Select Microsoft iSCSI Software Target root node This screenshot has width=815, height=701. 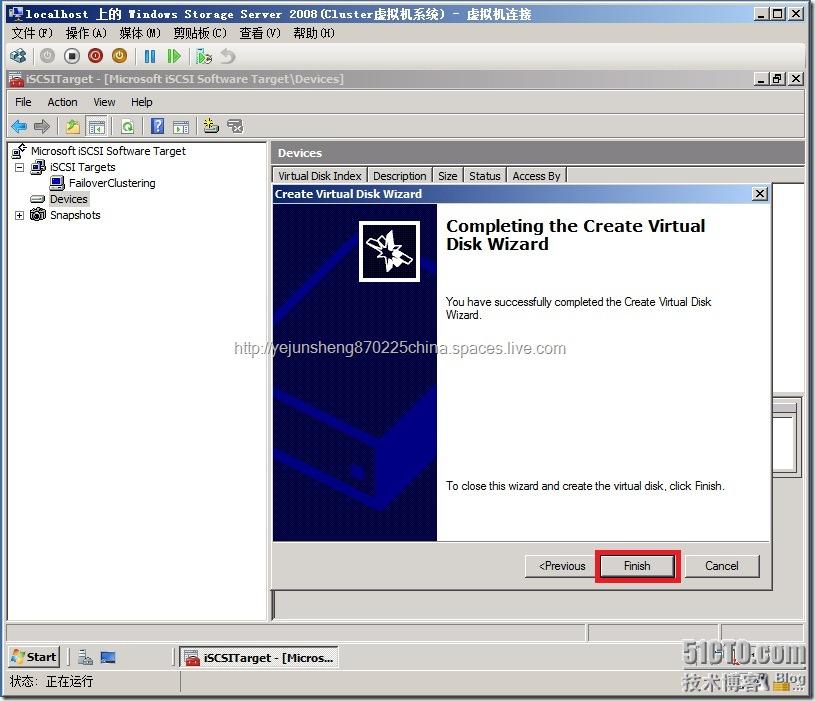click(x=108, y=151)
